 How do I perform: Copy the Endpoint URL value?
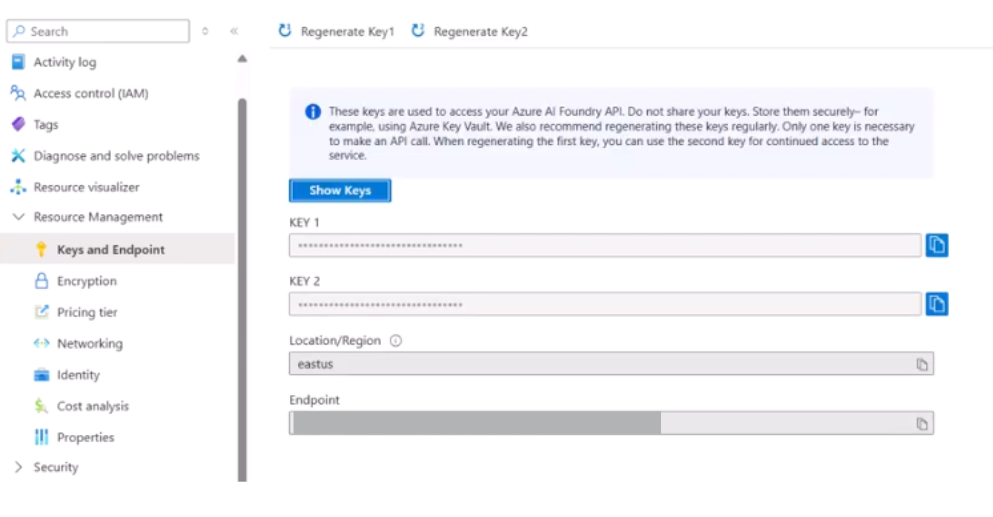point(922,424)
